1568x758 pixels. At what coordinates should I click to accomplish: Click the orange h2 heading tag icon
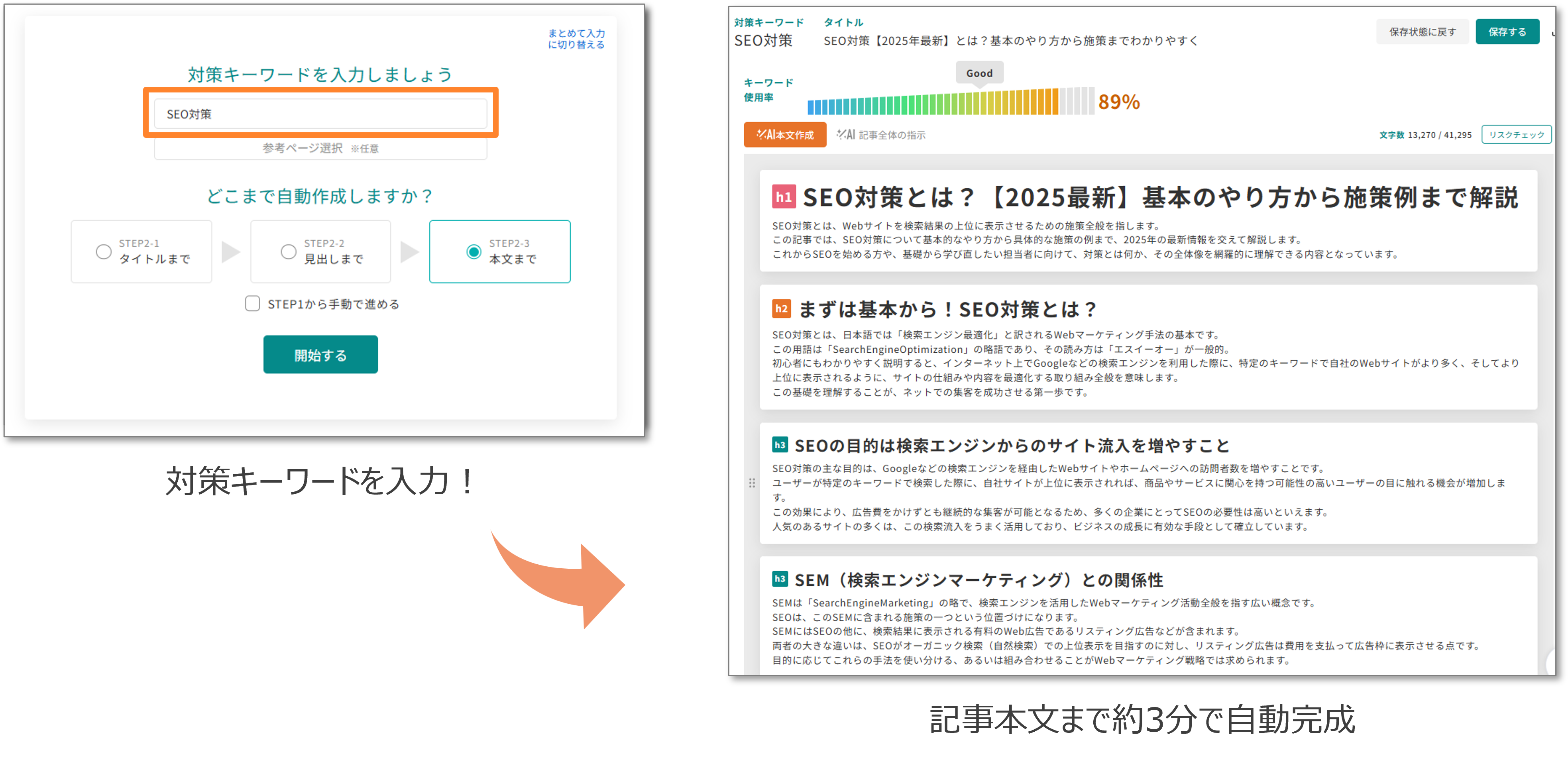[x=781, y=309]
